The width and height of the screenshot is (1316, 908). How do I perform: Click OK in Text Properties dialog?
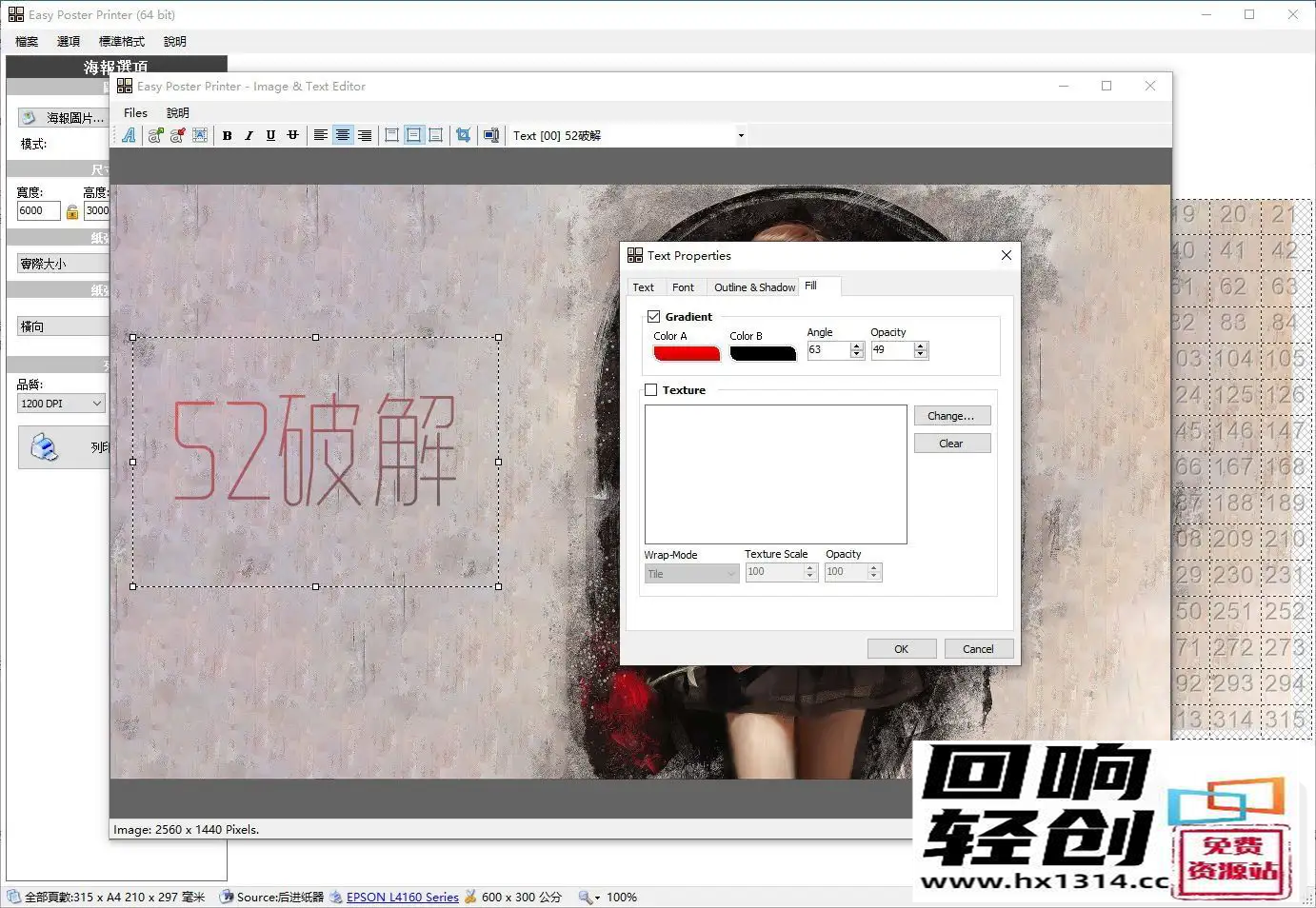[x=902, y=649]
